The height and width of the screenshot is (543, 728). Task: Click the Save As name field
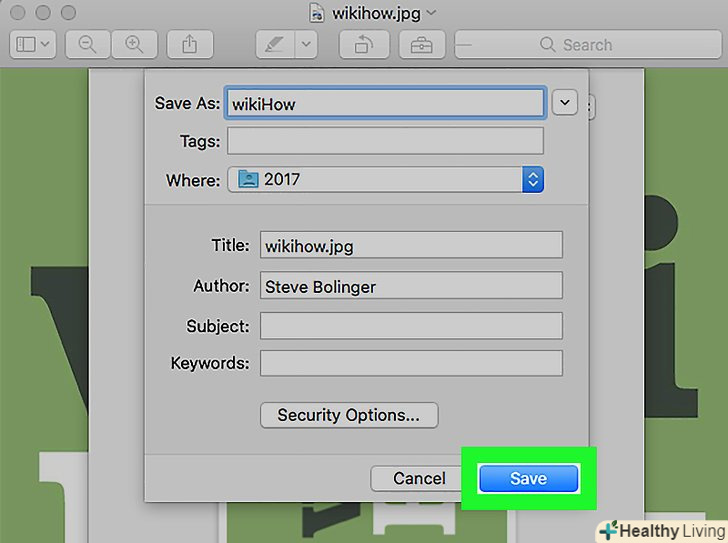[385, 103]
